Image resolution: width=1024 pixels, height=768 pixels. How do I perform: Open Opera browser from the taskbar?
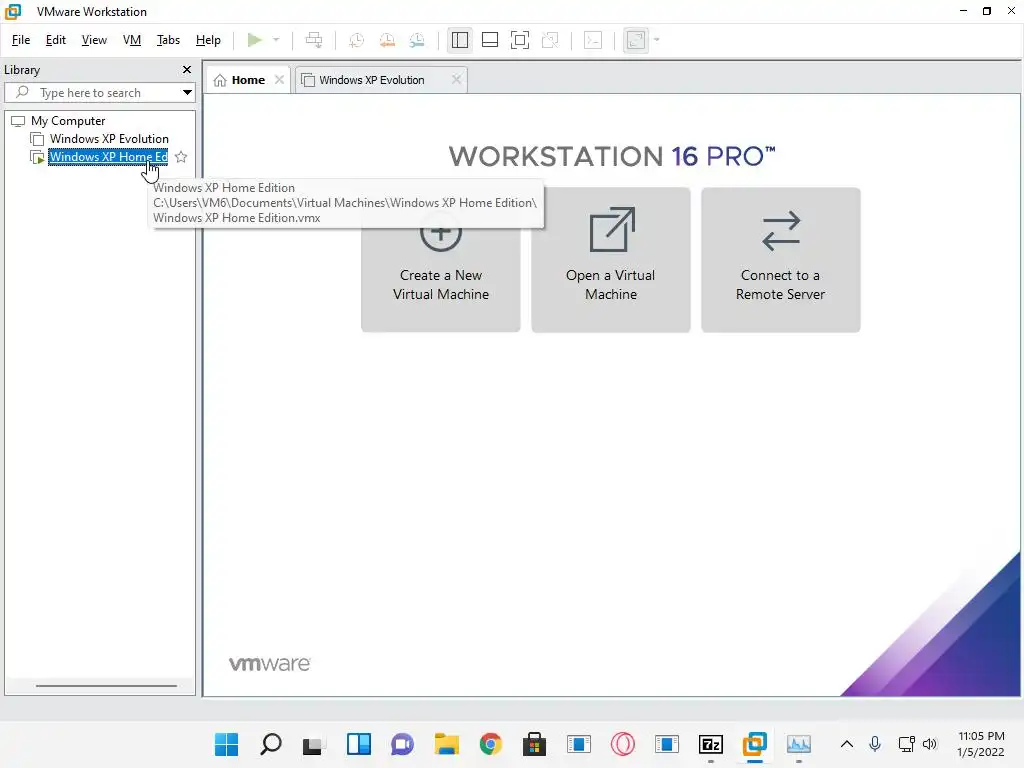[x=622, y=744]
